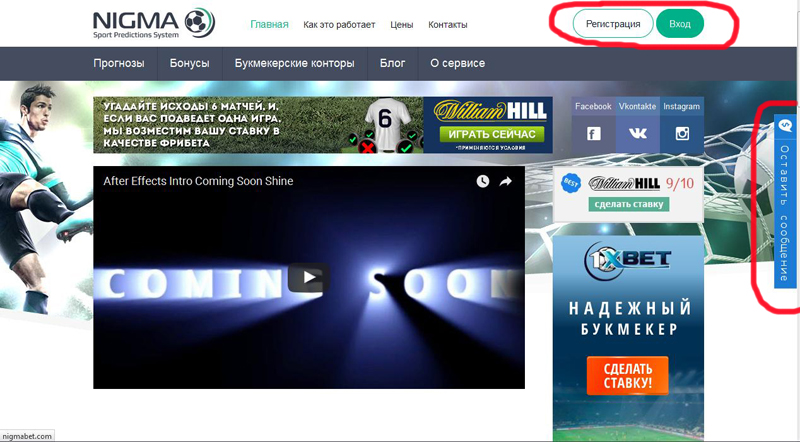Open the Главная menu item
The image size is (800, 442).
(269, 24)
